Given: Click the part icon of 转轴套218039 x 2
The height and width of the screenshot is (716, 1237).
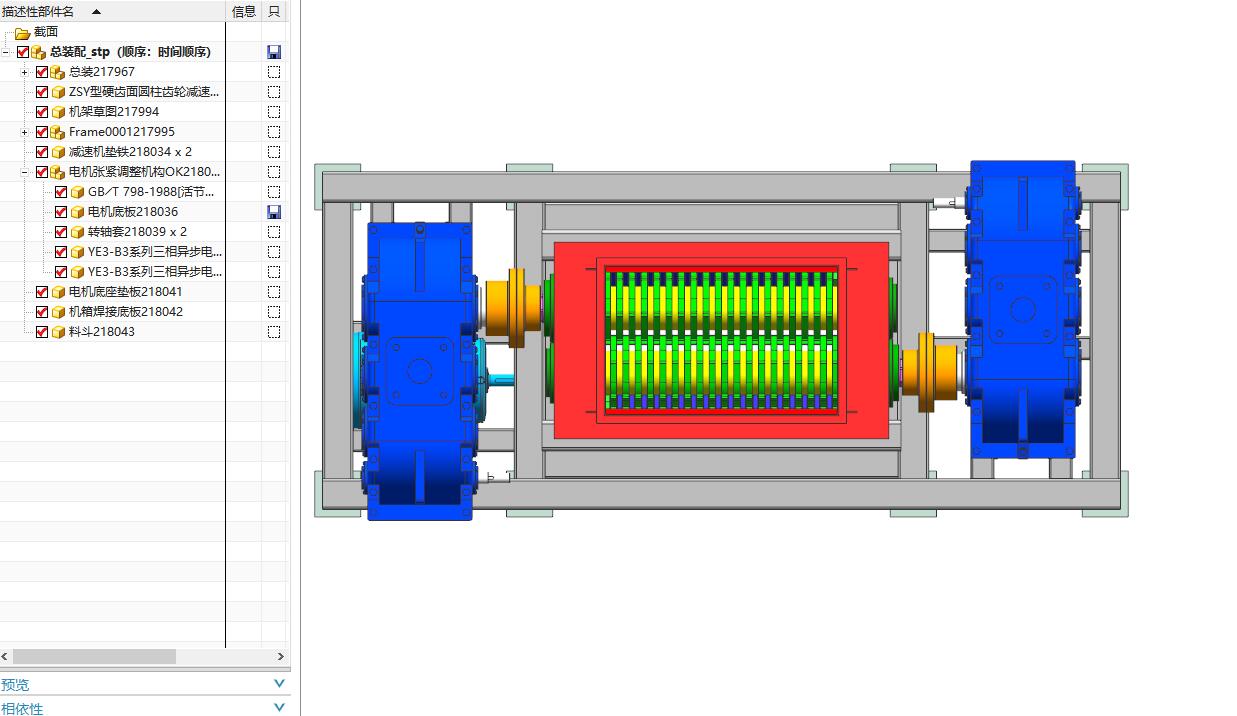Looking at the screenshot, I should pyautogui.click(x=77, y=232).
